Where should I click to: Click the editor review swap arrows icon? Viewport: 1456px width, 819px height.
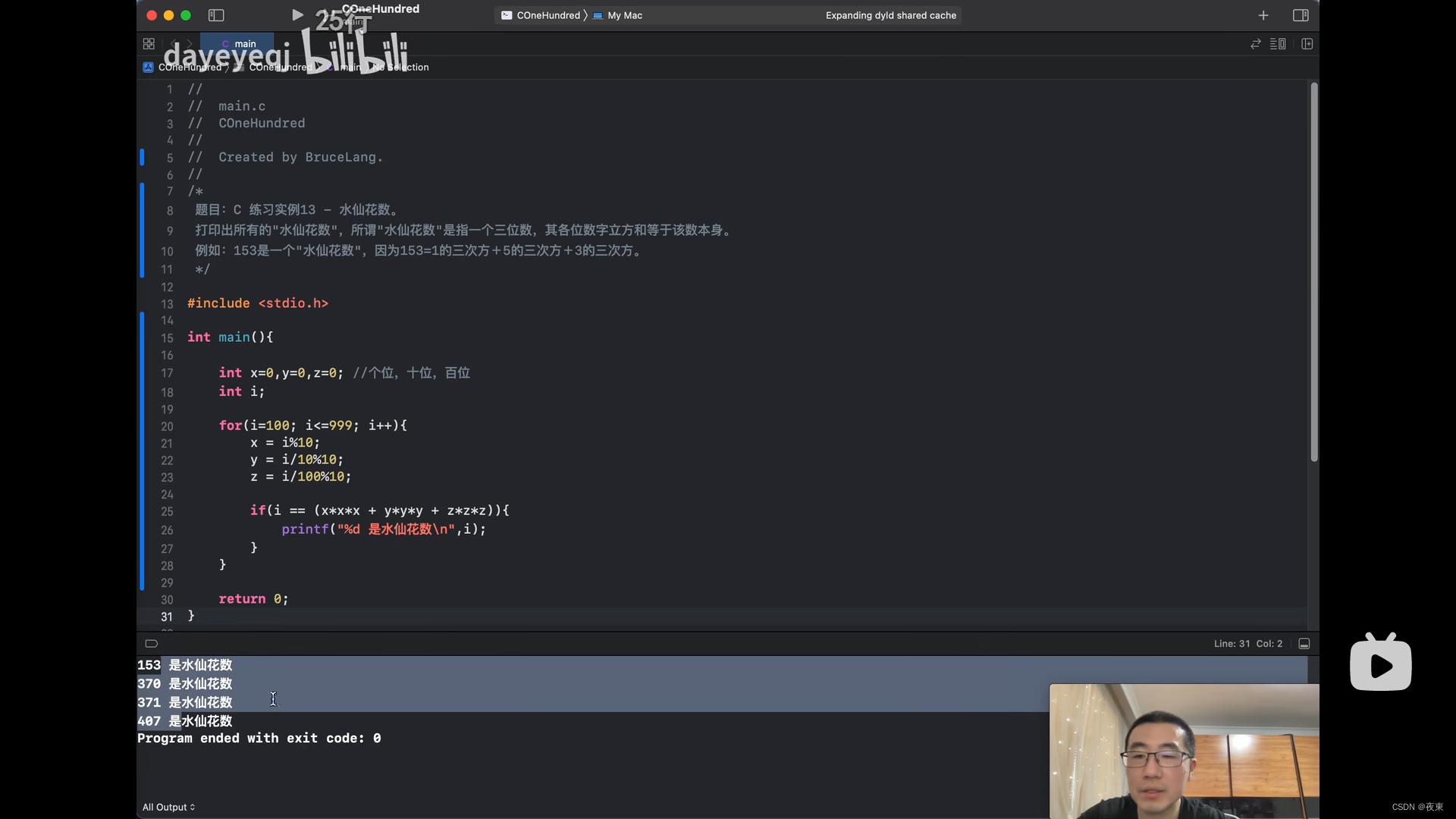click(1256, 44)
